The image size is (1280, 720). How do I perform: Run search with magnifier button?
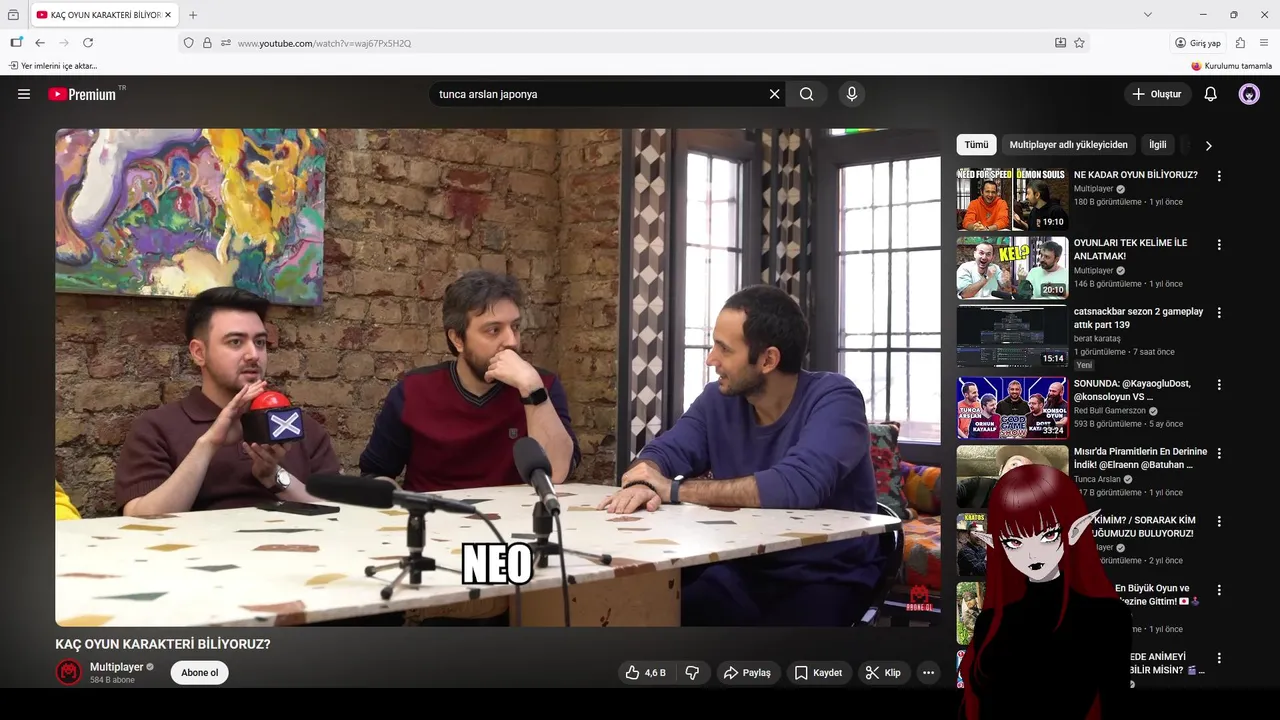point(806,94)
